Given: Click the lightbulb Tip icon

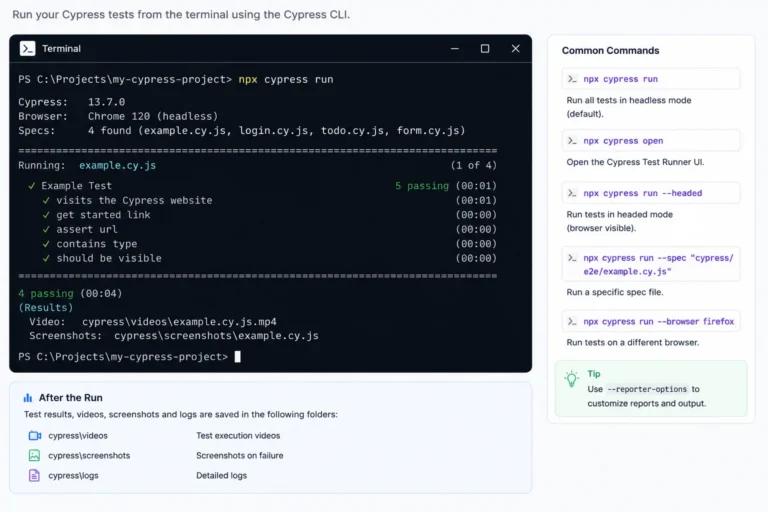Looking at the screenshot, I should 572,379.
